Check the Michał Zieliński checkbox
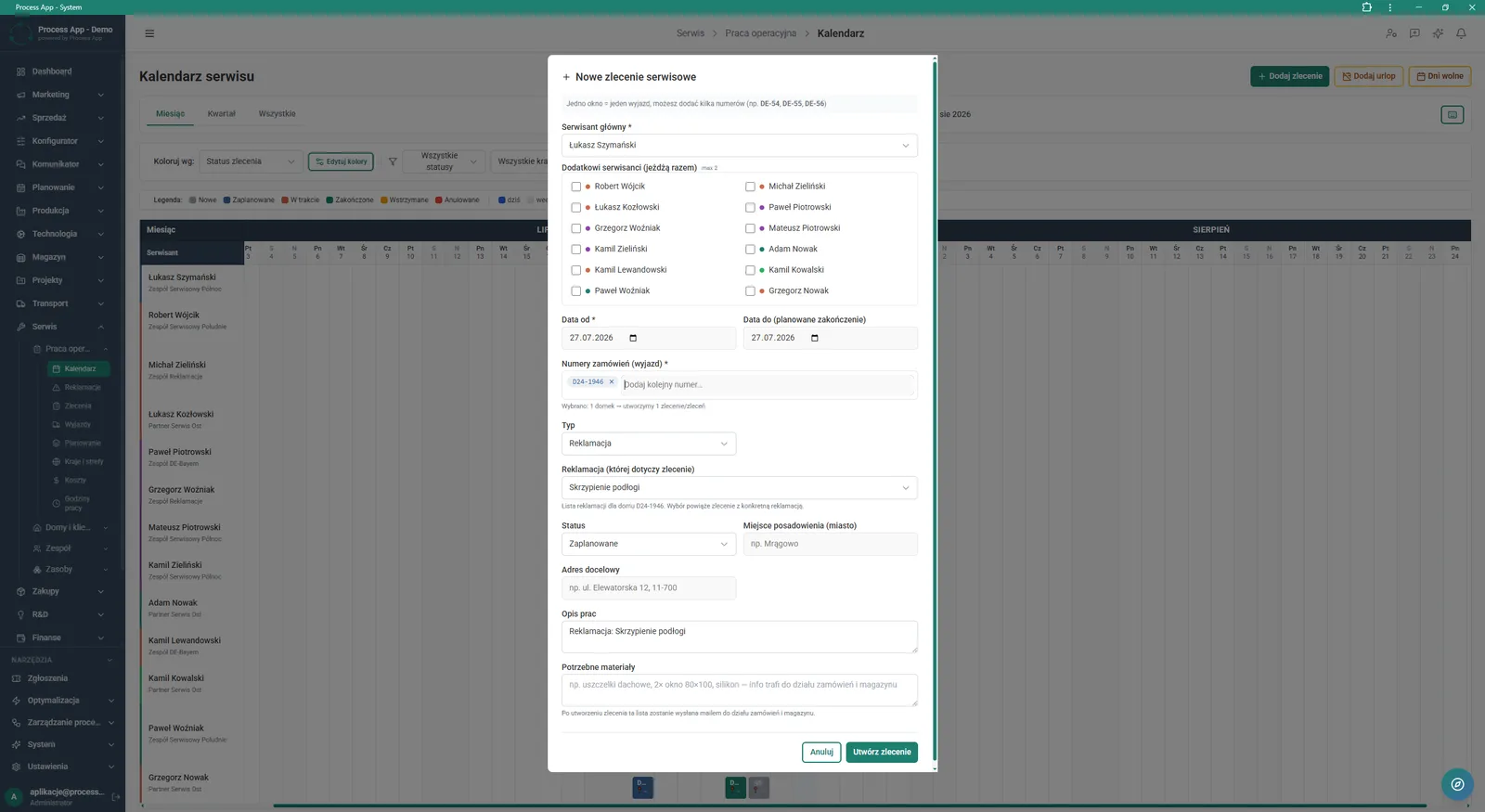 click(x=750, y=187)
